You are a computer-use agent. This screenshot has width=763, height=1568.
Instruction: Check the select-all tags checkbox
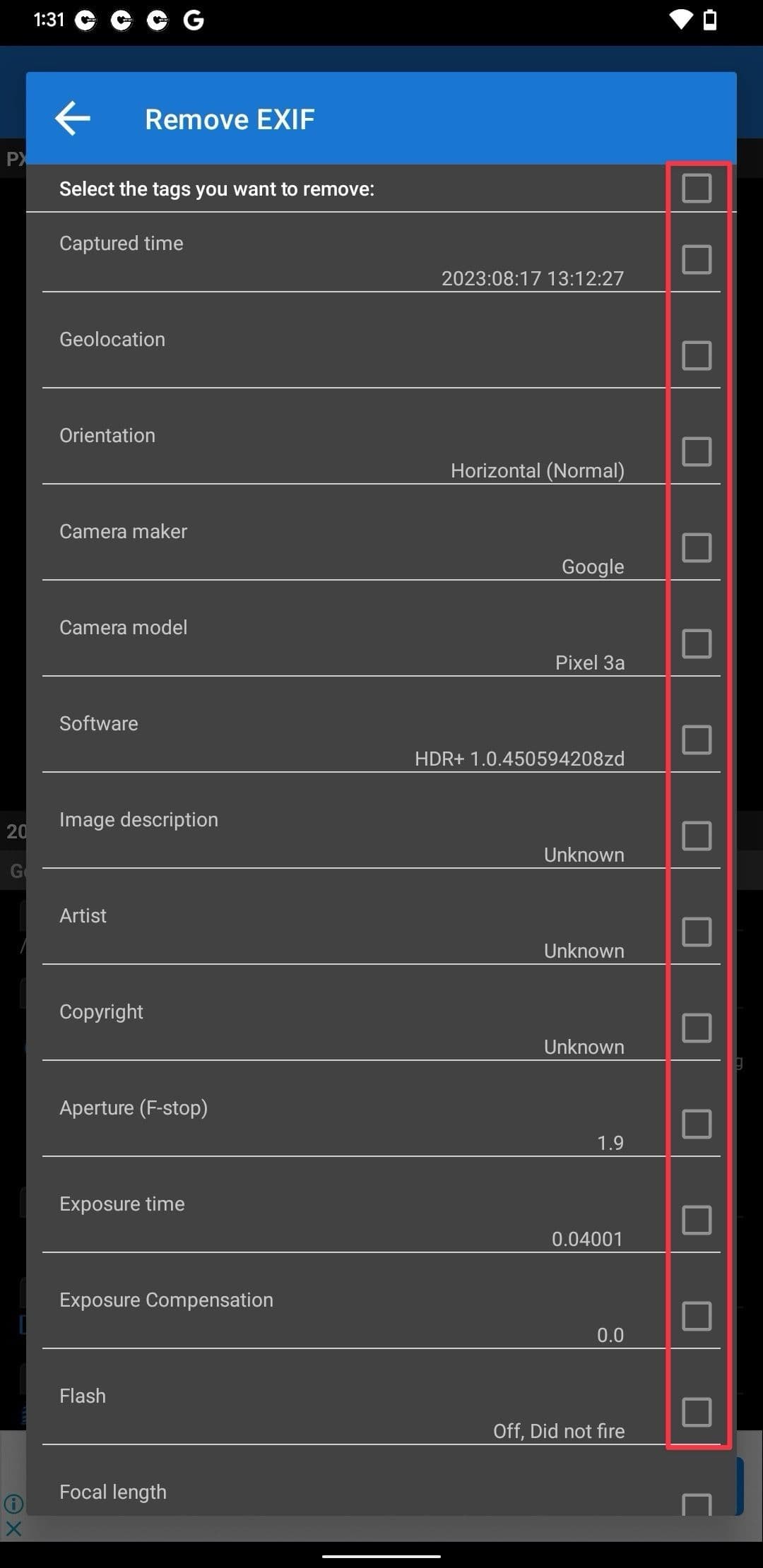[697, 189]
